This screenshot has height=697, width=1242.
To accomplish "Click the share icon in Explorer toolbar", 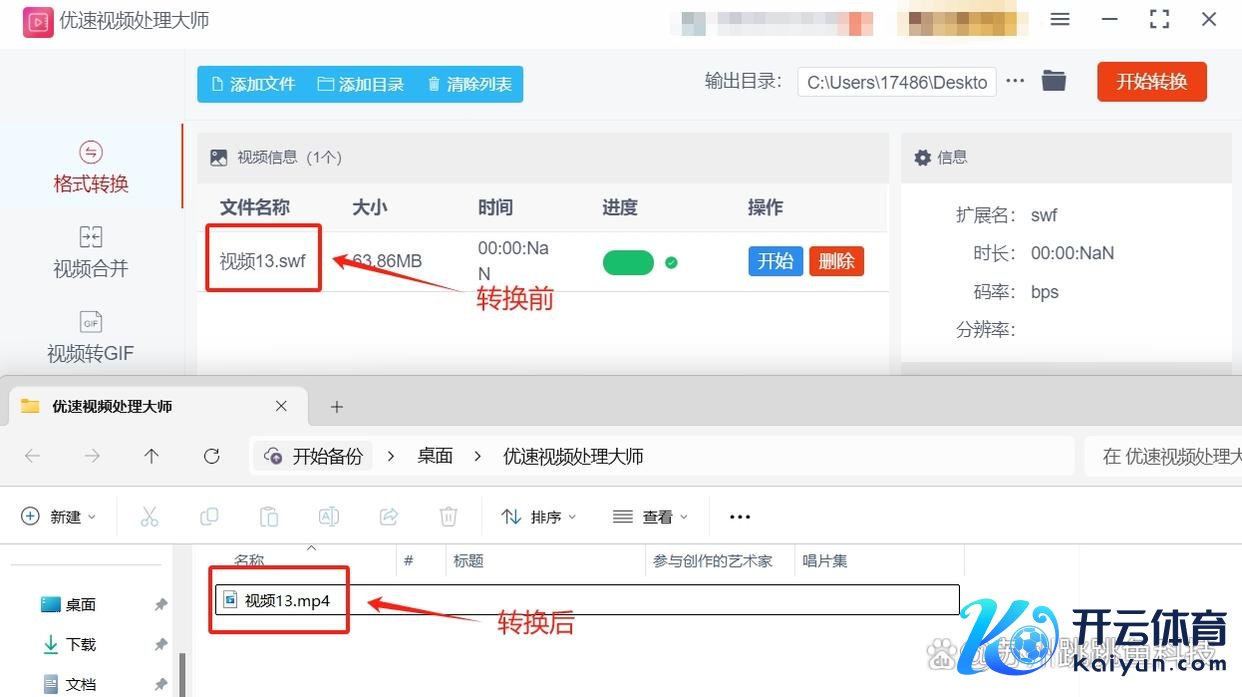I will coord(388,516).
